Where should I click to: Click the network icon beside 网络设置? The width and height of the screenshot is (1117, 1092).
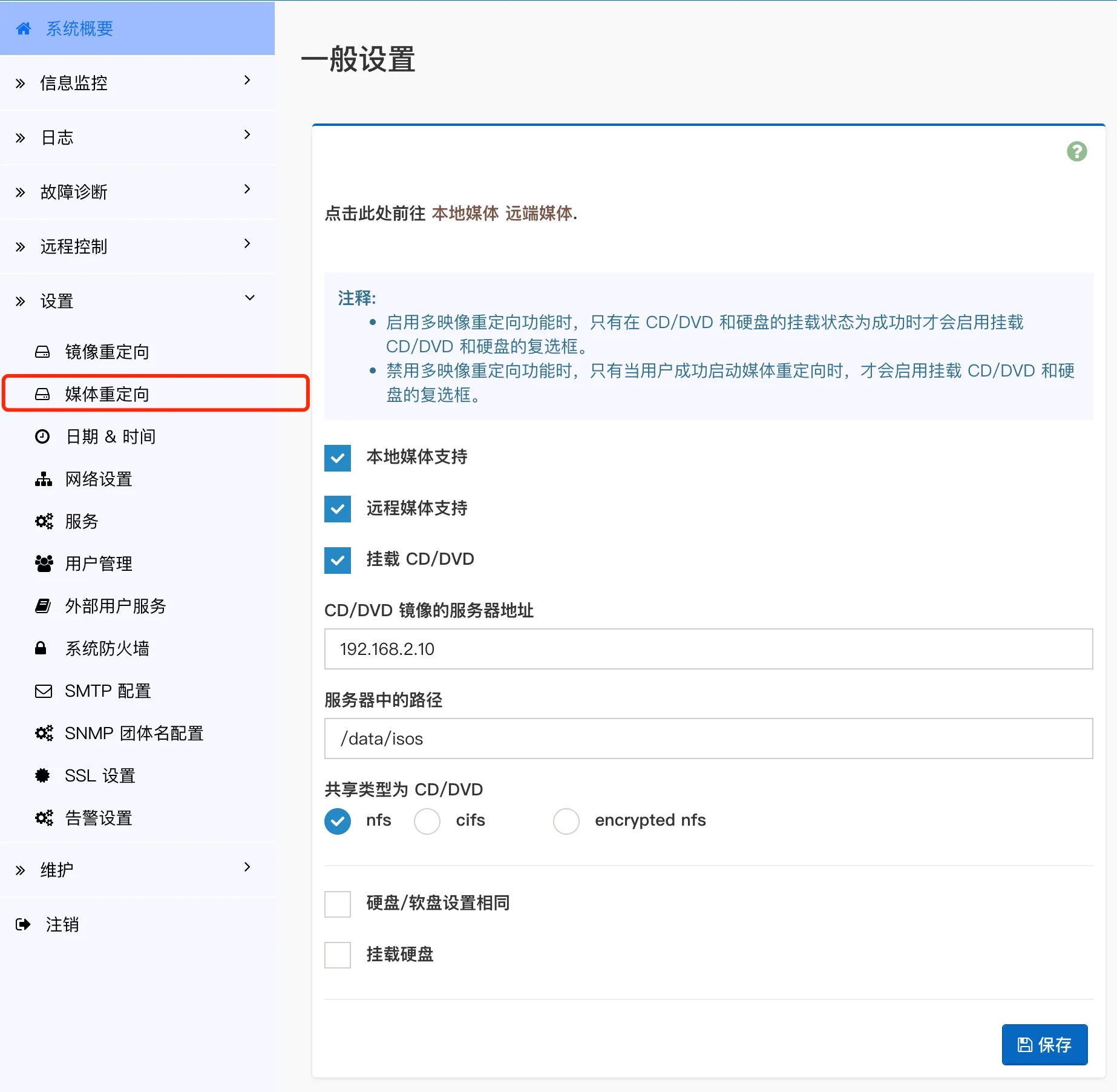[43, 479]
